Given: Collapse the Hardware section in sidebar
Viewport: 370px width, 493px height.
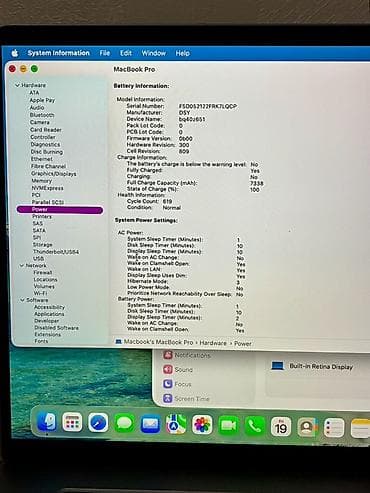Looking at the screenshot, I should (x=17, y=85).
